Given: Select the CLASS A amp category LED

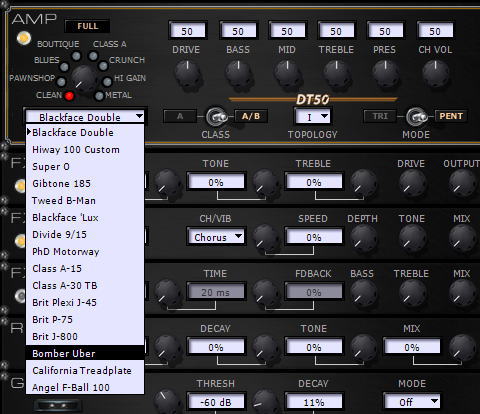Looking at the screenshot, I should click(93, 56).
